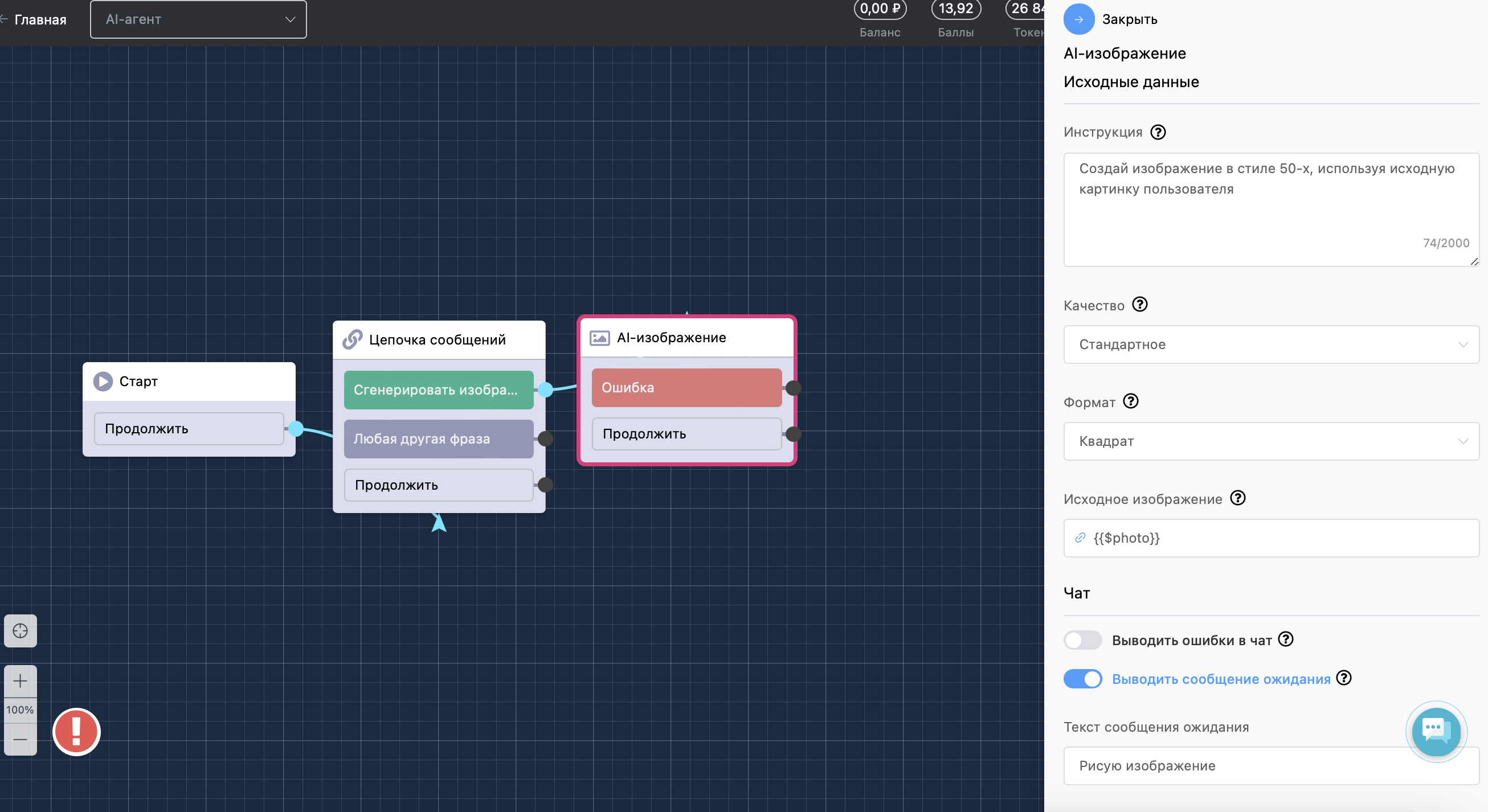
Task: Click the help icon beside Исходное изображение
Action: tap(1238, 498)
